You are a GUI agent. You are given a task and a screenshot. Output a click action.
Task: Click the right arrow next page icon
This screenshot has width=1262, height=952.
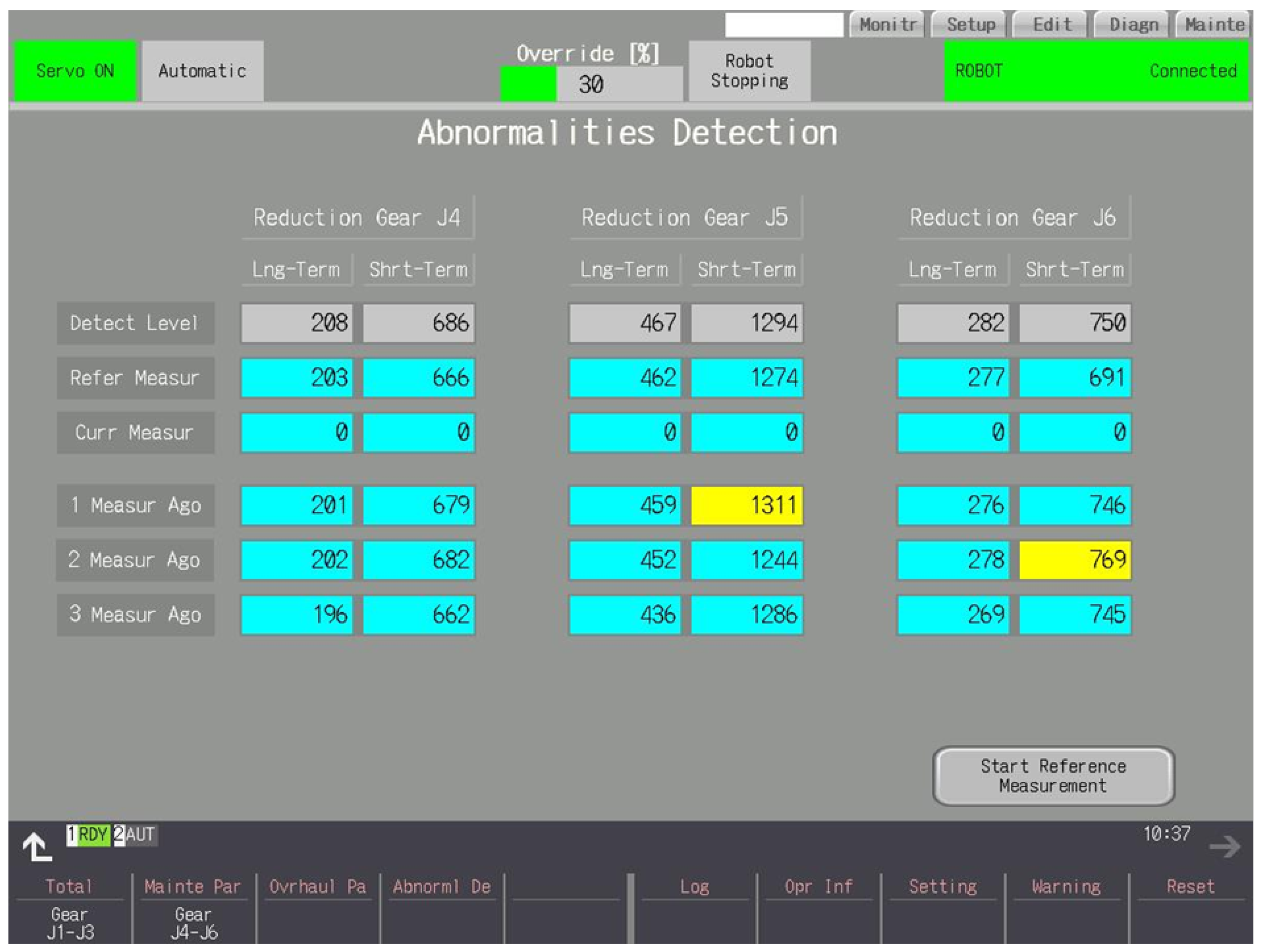pyautogui.click(x=1224, y=846)
